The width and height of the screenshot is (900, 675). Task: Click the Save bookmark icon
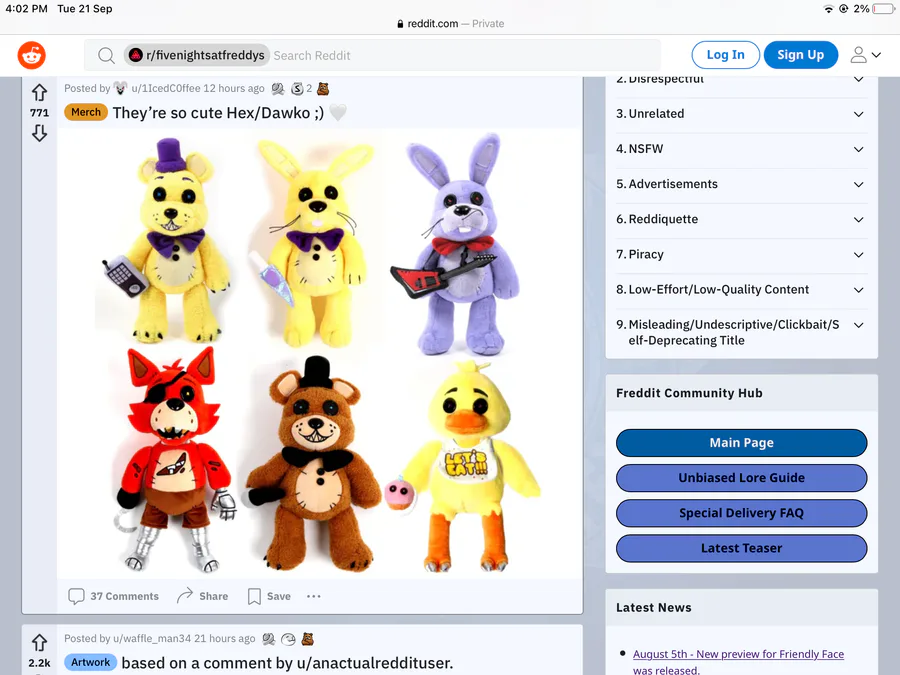coord(254,596)
